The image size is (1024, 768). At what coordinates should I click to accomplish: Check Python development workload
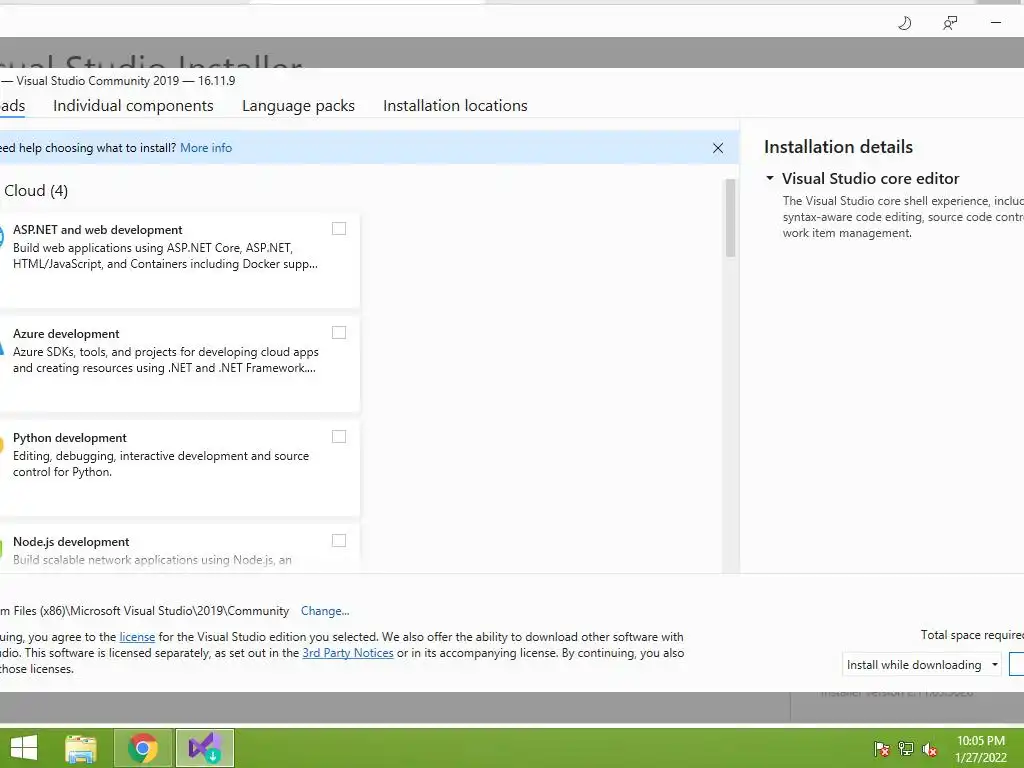[x=339, y=436]
